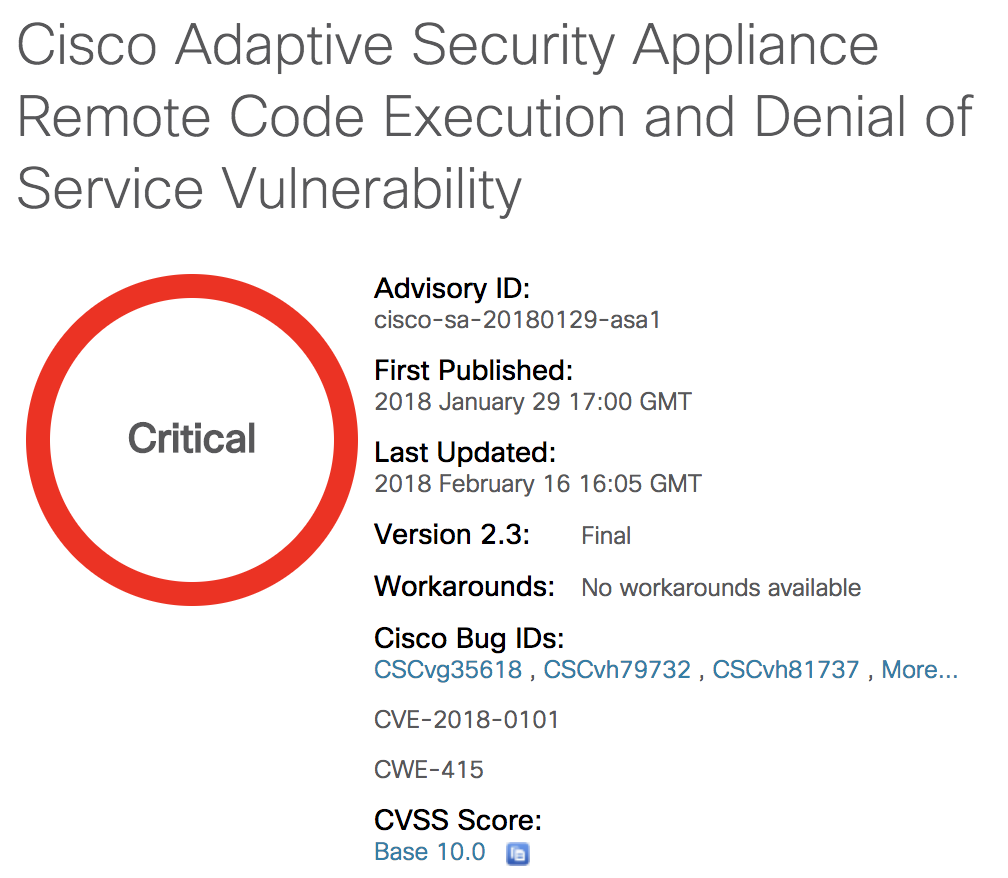This screenshot has width=1008, height=878.
Task: Expand More... to show additional bug IDs
Action: (919, 670)
